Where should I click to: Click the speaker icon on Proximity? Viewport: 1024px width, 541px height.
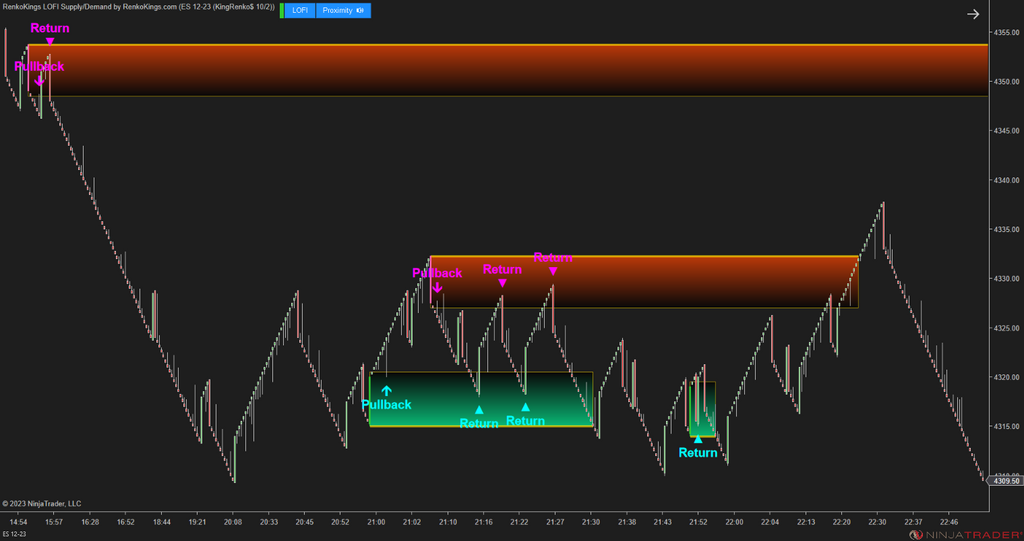pyautogui.click(x=360, y=10)
